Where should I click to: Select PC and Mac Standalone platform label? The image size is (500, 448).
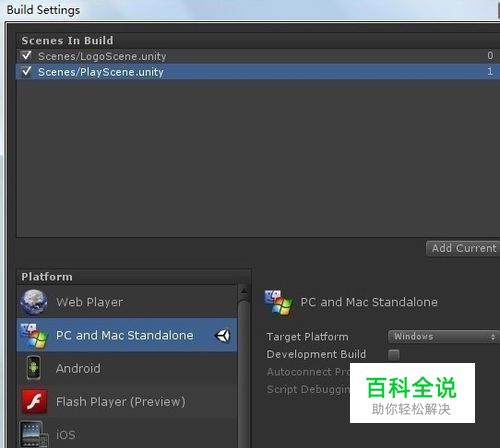click(125, 335)
